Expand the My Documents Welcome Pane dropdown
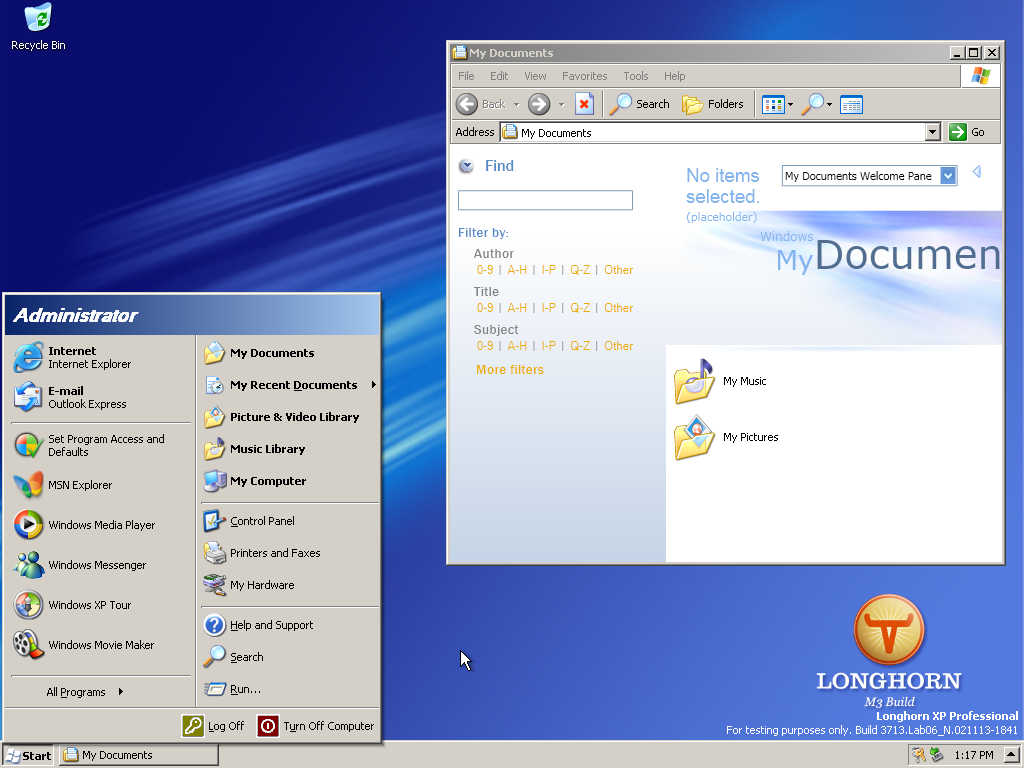The image size is (1024, 768). (949, 176)
